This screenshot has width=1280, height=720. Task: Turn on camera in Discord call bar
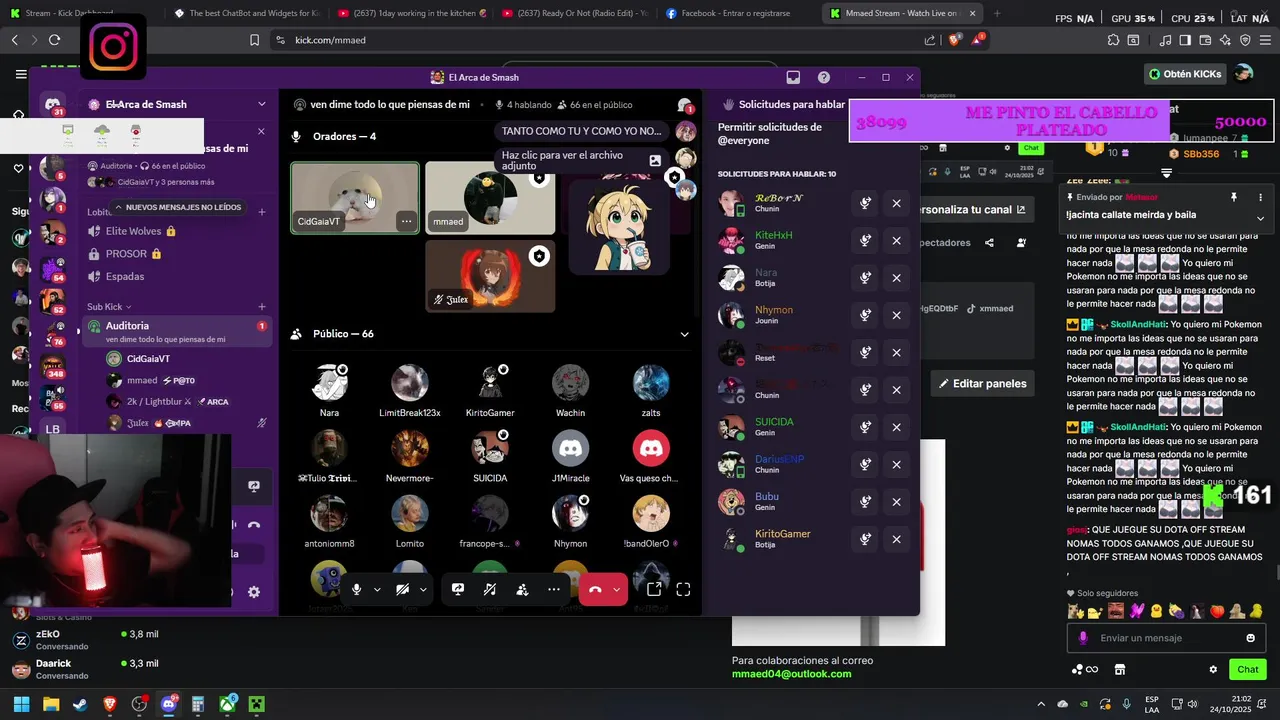404,590
